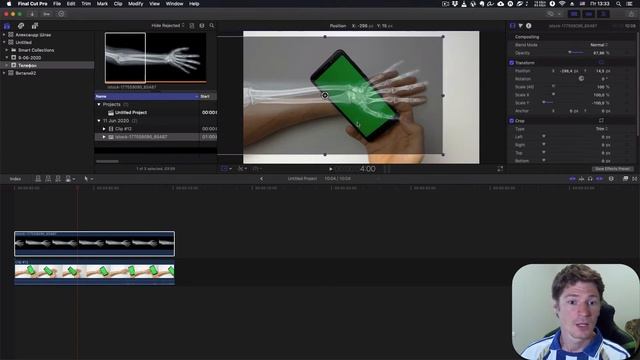Open browser search magnifier
640x360 pixels.
click(212, 25)
